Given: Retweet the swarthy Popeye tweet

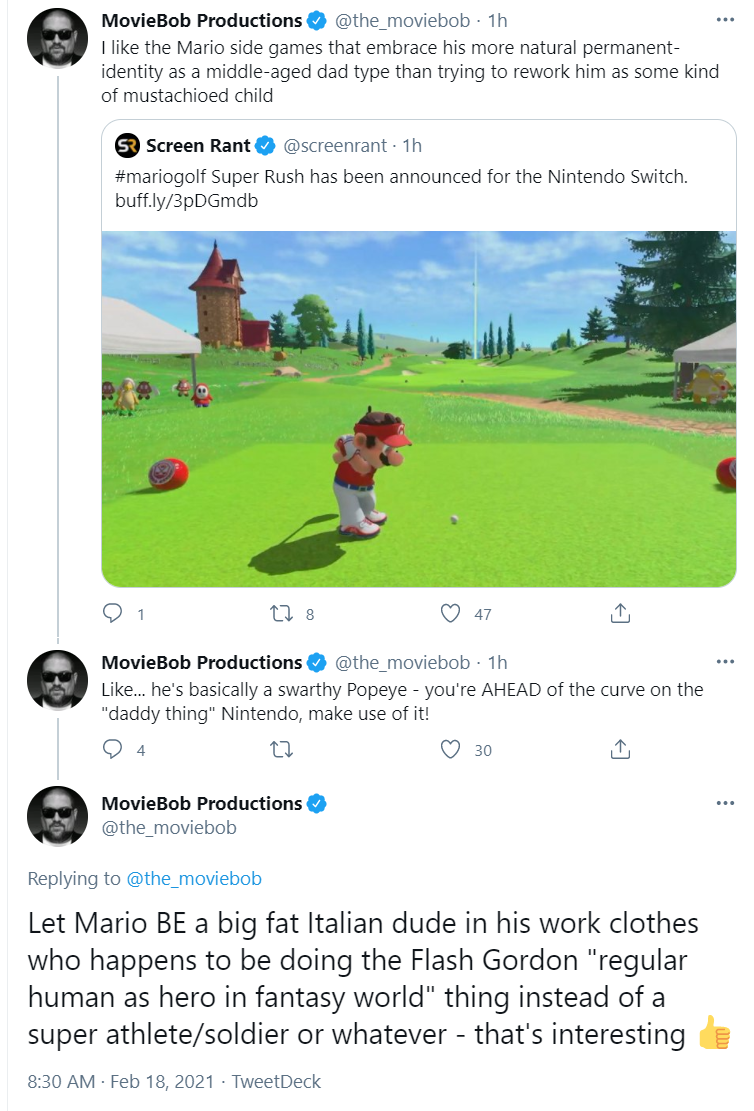Looking at the screenshot, I should point(282,749).
